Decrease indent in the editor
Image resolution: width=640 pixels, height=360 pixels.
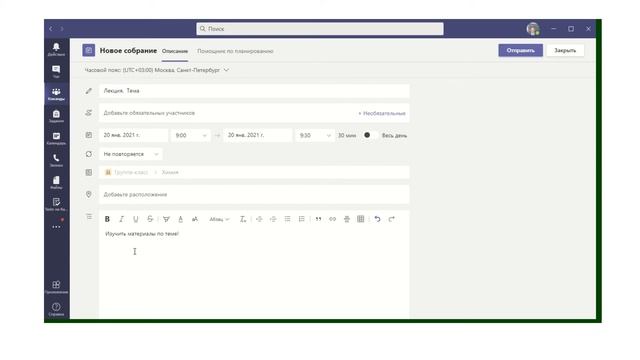tap(259, 219)
